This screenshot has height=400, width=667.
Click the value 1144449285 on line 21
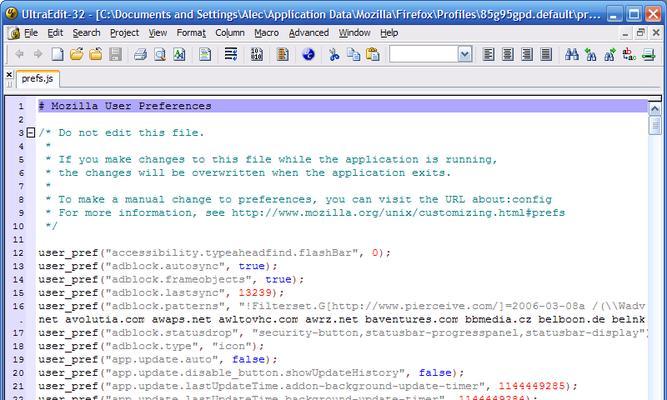click(531, 386)
